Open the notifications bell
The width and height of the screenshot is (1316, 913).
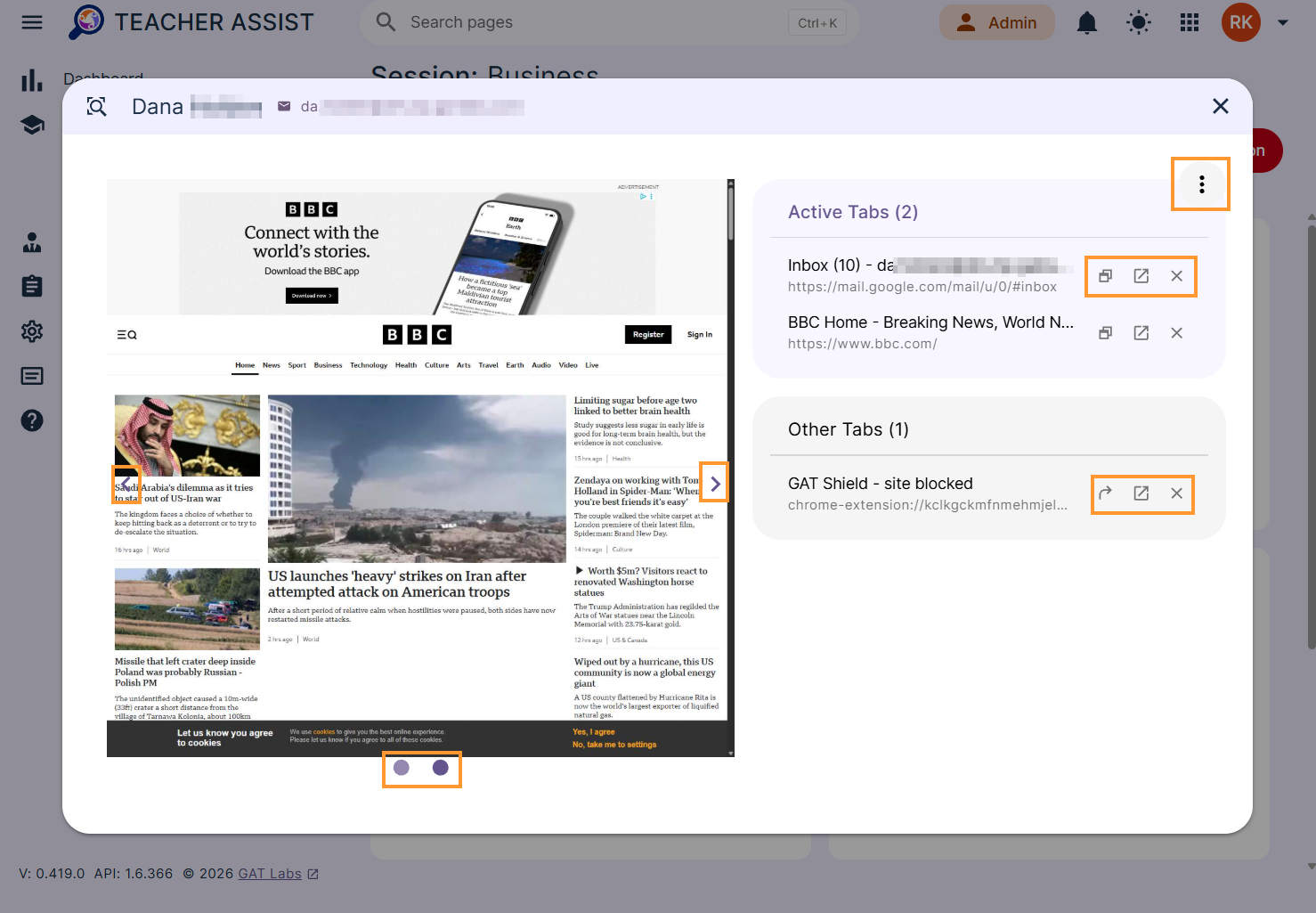[x=1087, y=22]
